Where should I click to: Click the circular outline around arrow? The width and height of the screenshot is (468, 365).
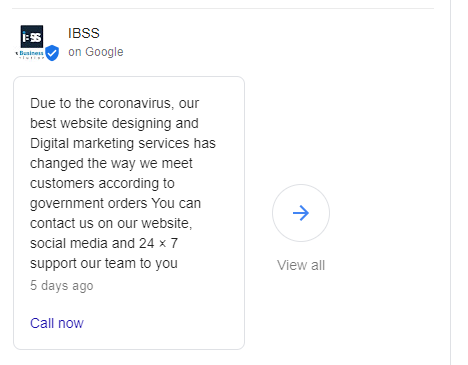click(x=301, y=213)
